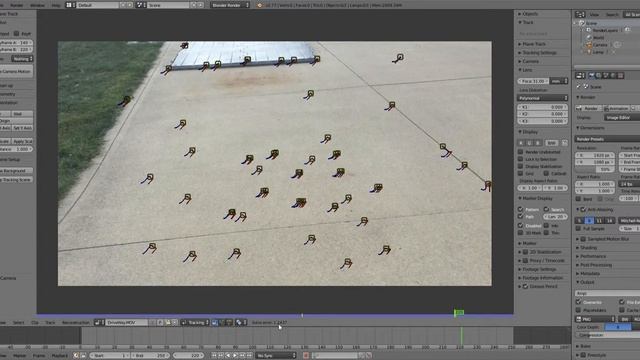The image size is (640, 360).
Task: Click the green current frame marker
Action: click(459, 313)
